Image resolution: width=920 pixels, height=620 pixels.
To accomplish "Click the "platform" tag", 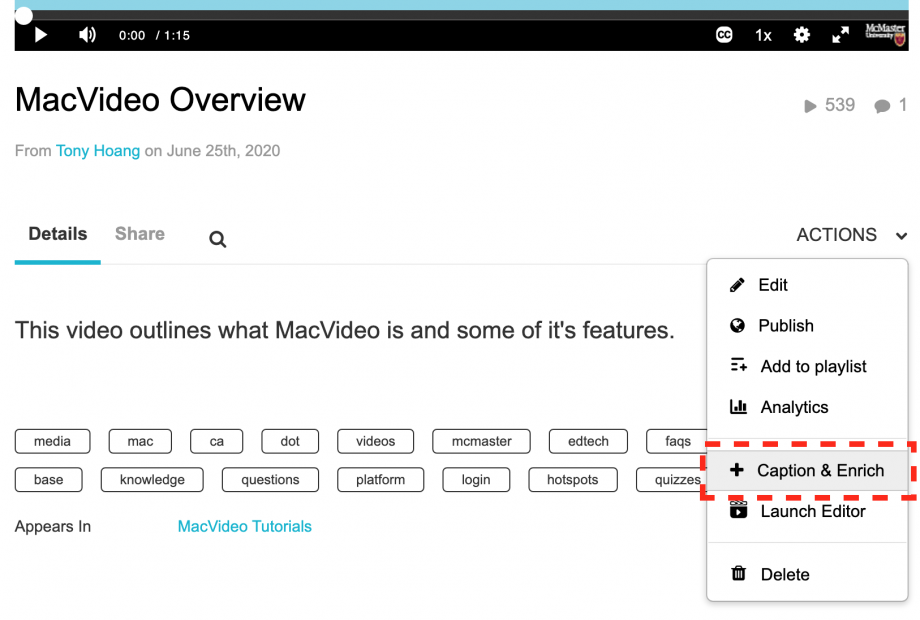I will click(380, 480).
